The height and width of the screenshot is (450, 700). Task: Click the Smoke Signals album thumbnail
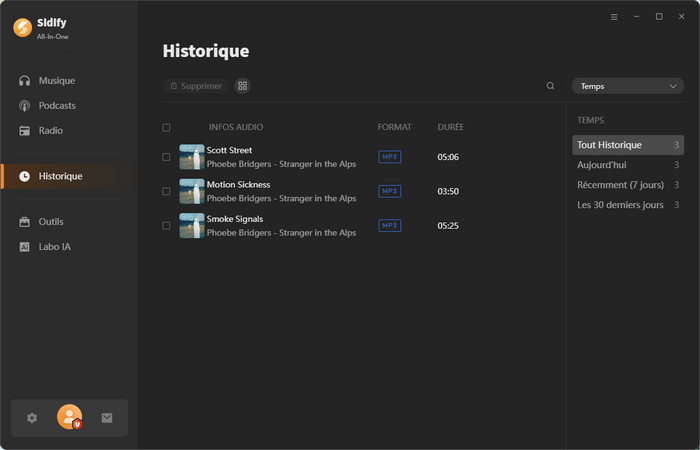click(x=192, y=226)
